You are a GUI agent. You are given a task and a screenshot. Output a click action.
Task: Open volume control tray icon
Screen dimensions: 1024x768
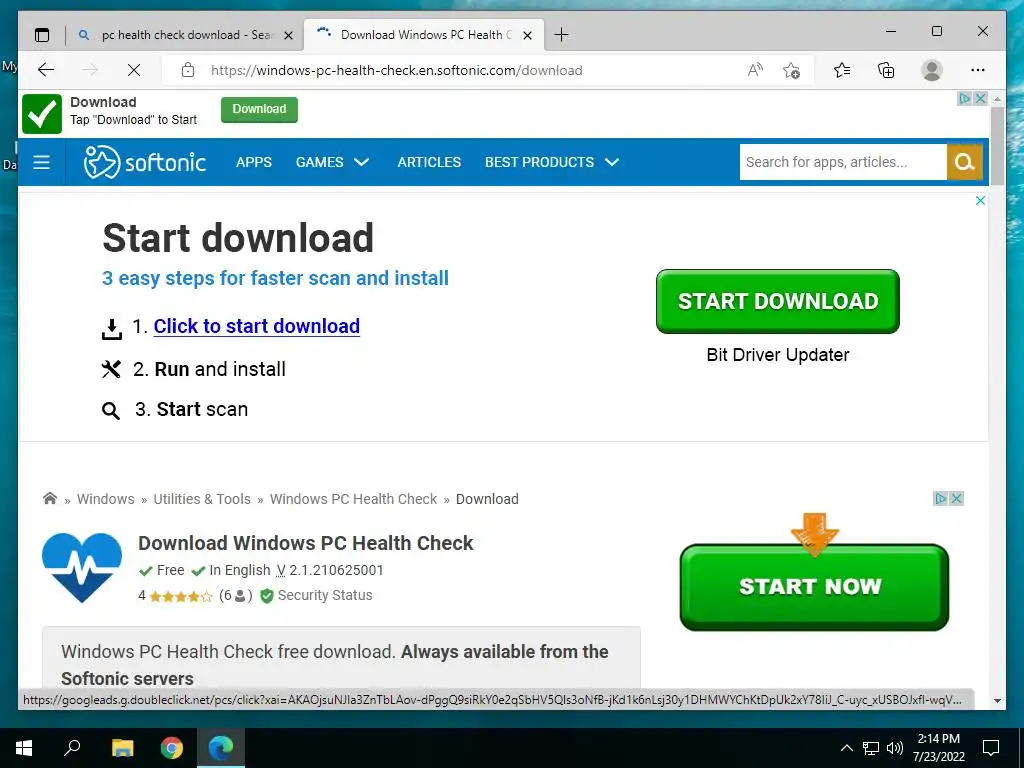click(895, 748)
